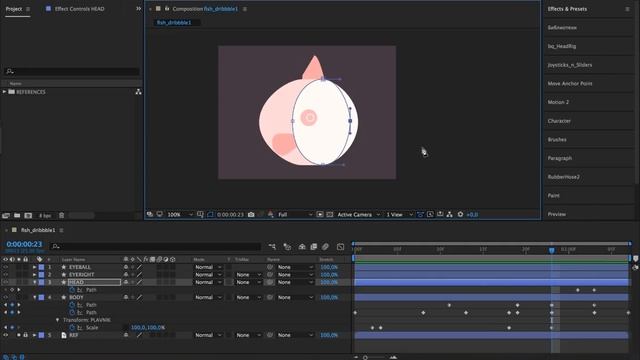Collapse the HEAD layer properties
The height and width of the screenshot is (360, 640).
[x=35, y=282]
